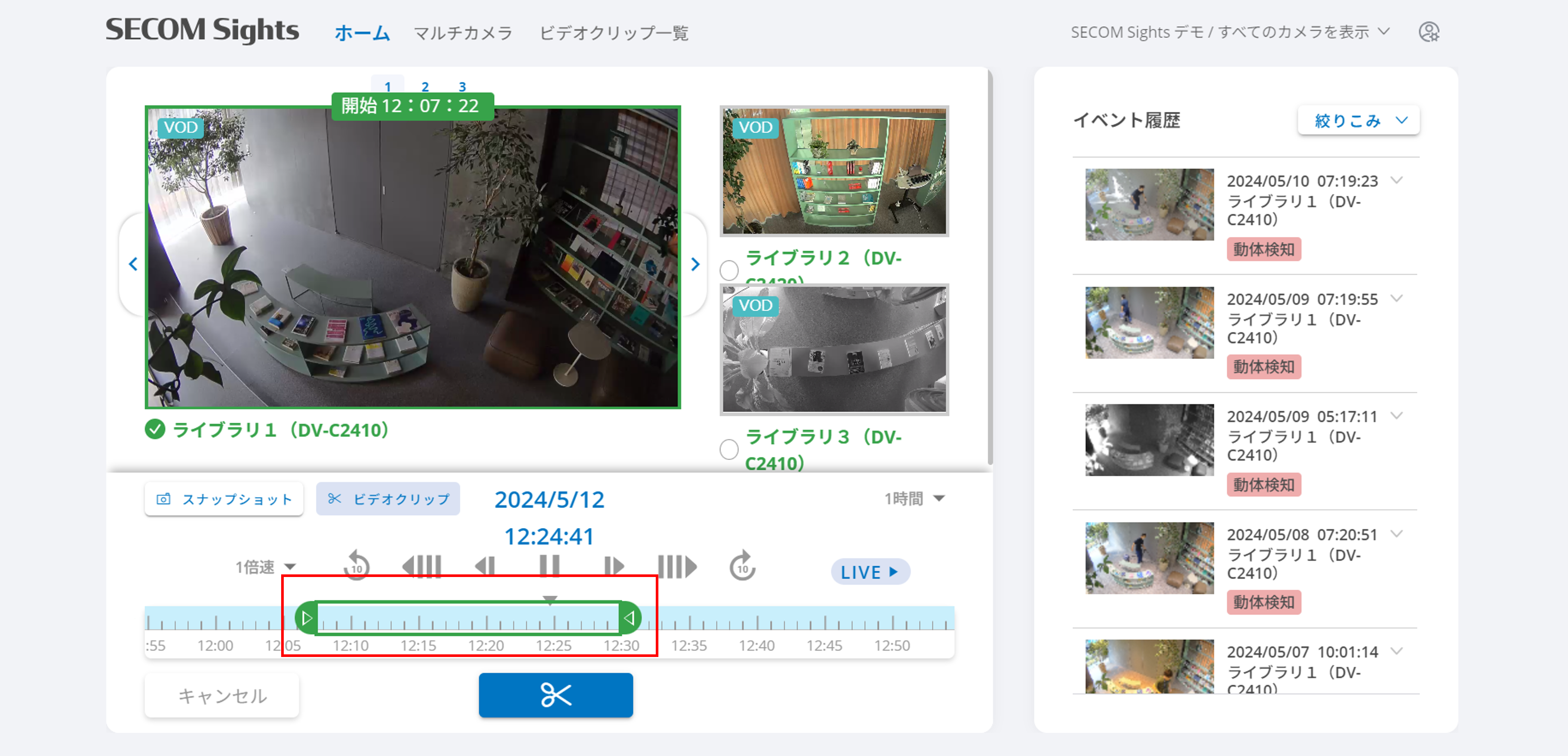Click the green check for ライブラリ１
This screenshot has height=756, width=1568.
(155, 429)
